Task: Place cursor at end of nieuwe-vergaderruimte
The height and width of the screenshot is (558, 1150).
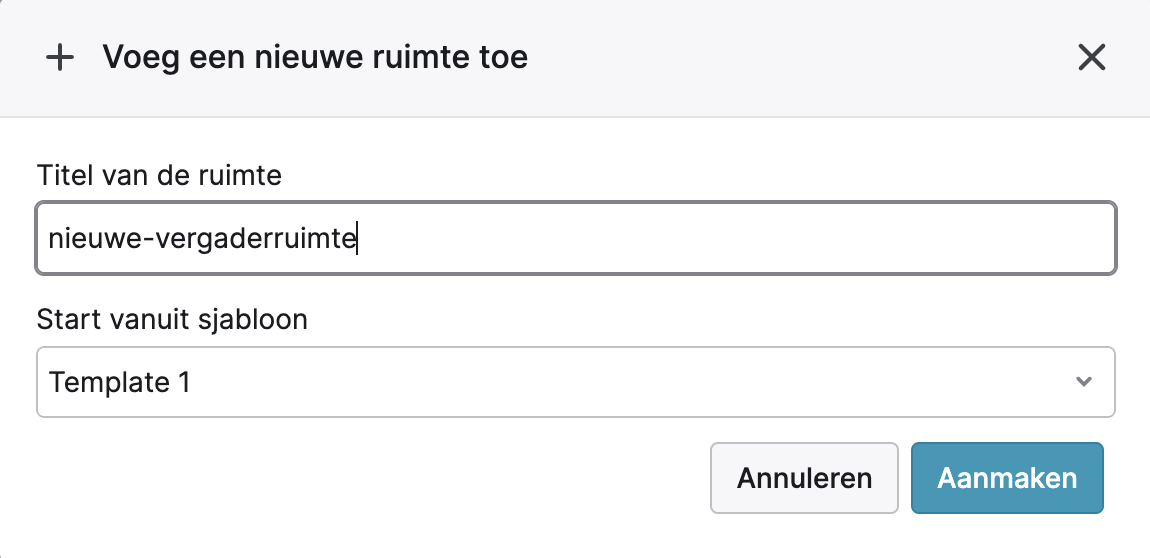Action: (358, 239)
